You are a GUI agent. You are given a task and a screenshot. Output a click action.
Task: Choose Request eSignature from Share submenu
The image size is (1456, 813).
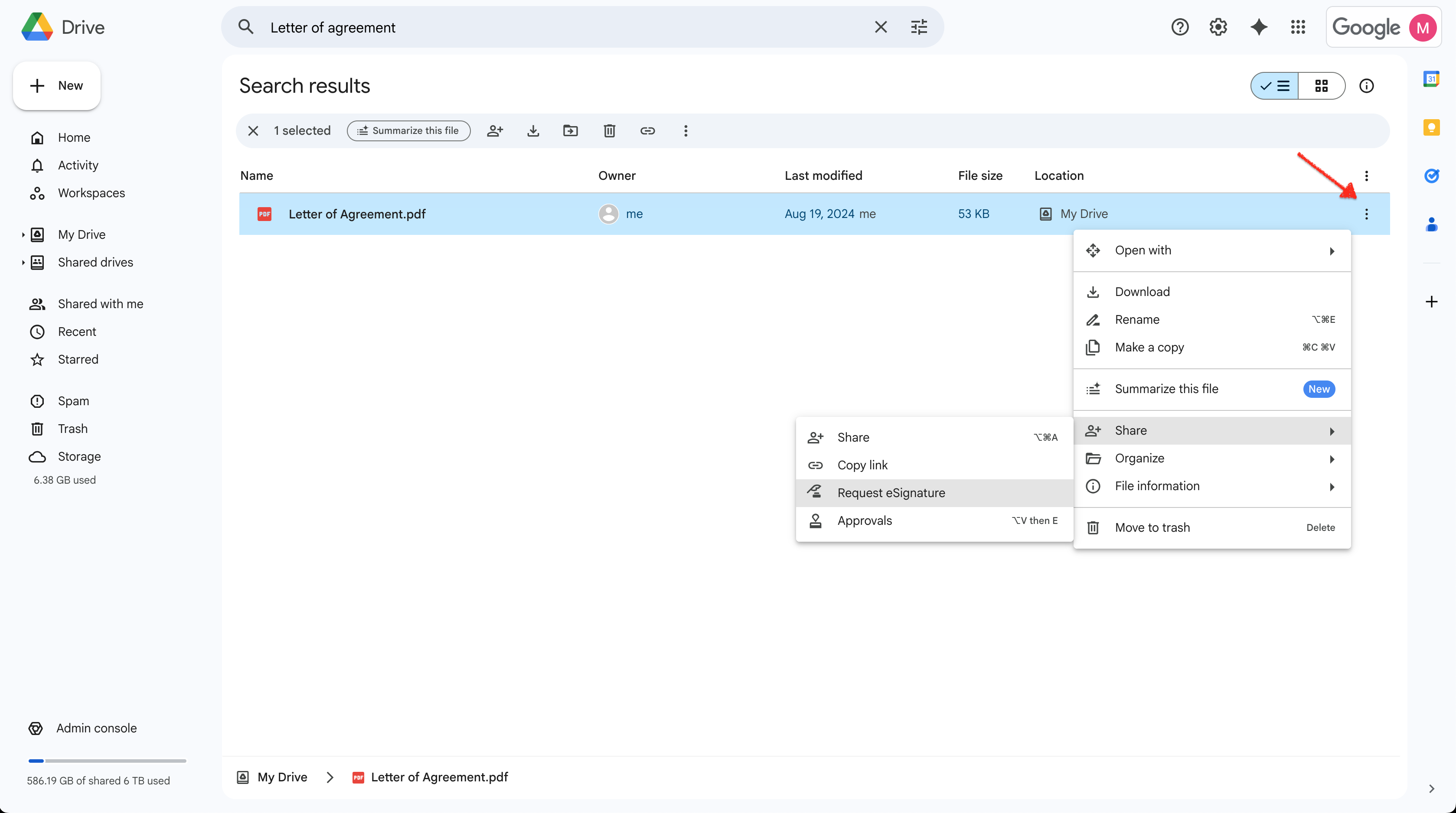point(891,493)
